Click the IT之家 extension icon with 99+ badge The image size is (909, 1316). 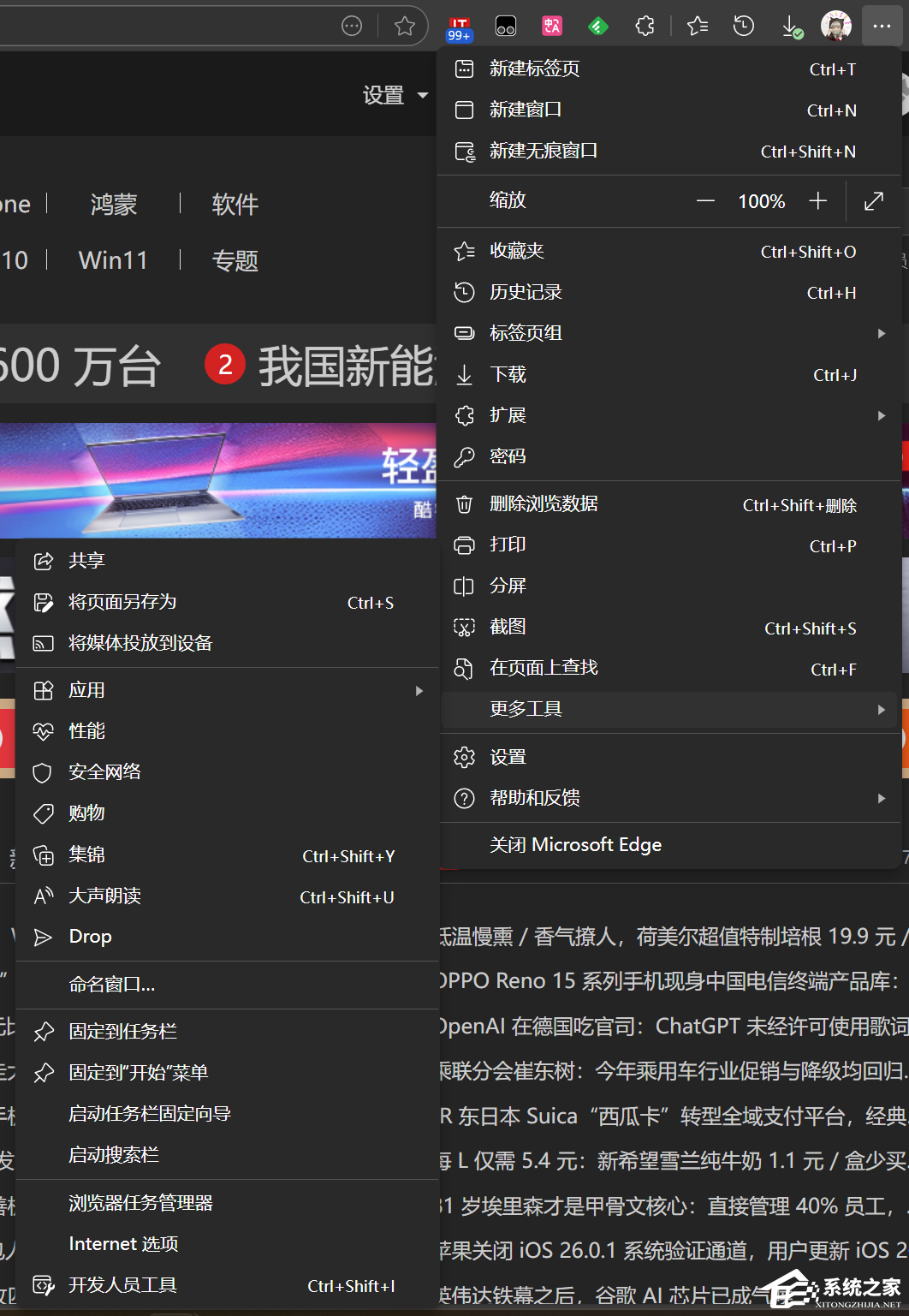click(460, 26)
